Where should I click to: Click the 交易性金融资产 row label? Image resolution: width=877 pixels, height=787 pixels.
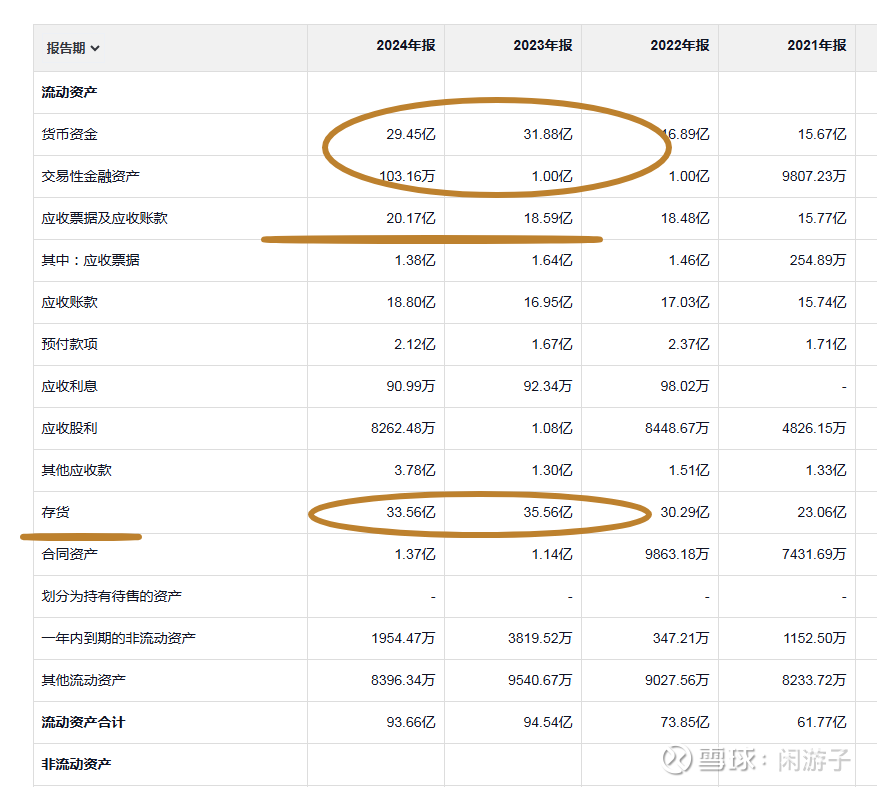point(91,176)
